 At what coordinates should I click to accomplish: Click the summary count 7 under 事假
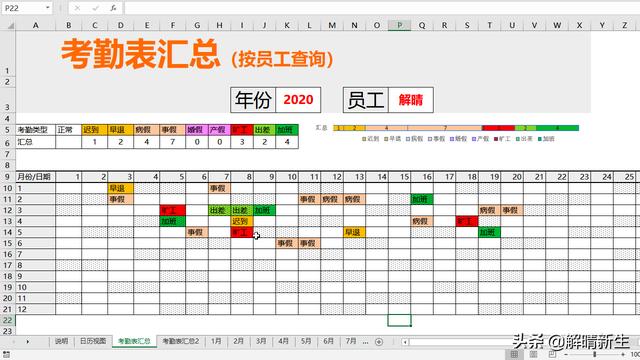click(x=172, y=142)
